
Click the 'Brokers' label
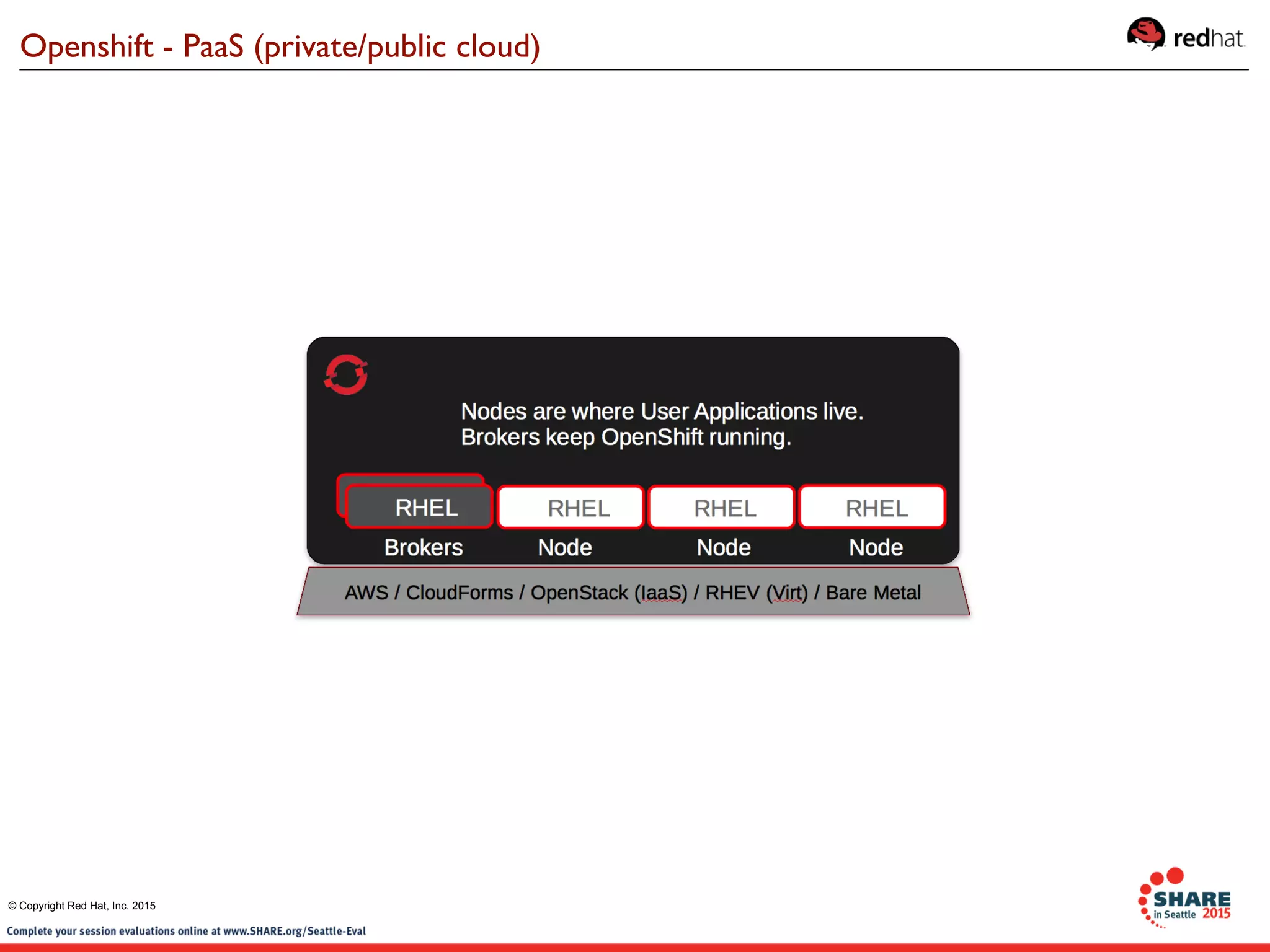coord(424,547)
